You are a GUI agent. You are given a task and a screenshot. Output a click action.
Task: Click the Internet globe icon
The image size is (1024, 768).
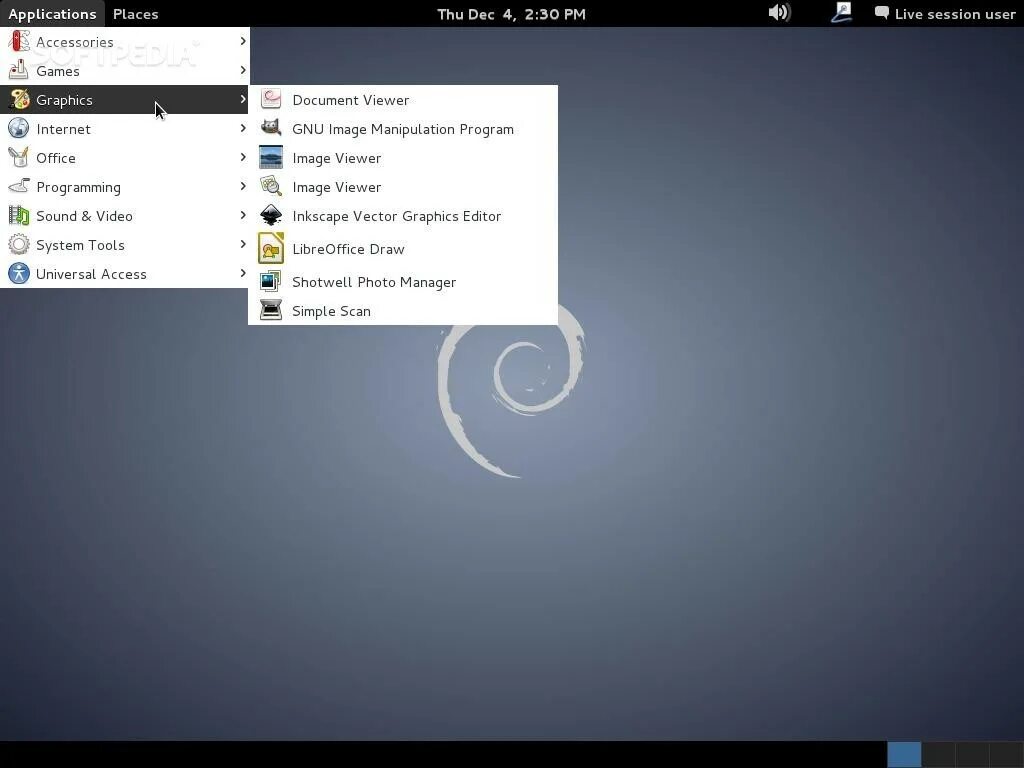click(19, 129)
